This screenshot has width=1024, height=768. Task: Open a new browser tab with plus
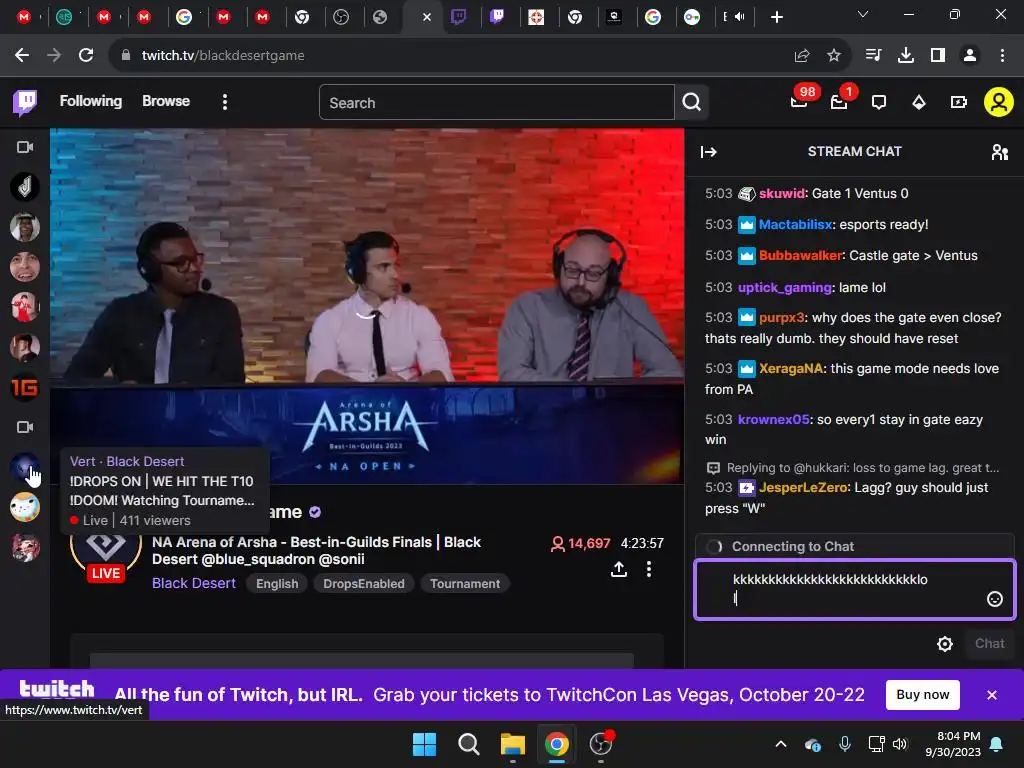click(x=776, y=17)
